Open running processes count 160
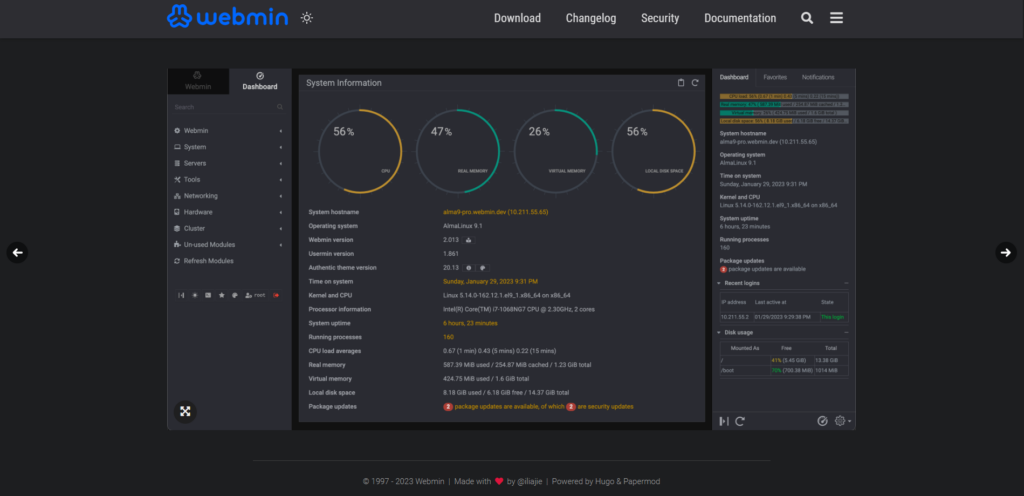This screenshot has width=1024, height=496. (448, 337)
